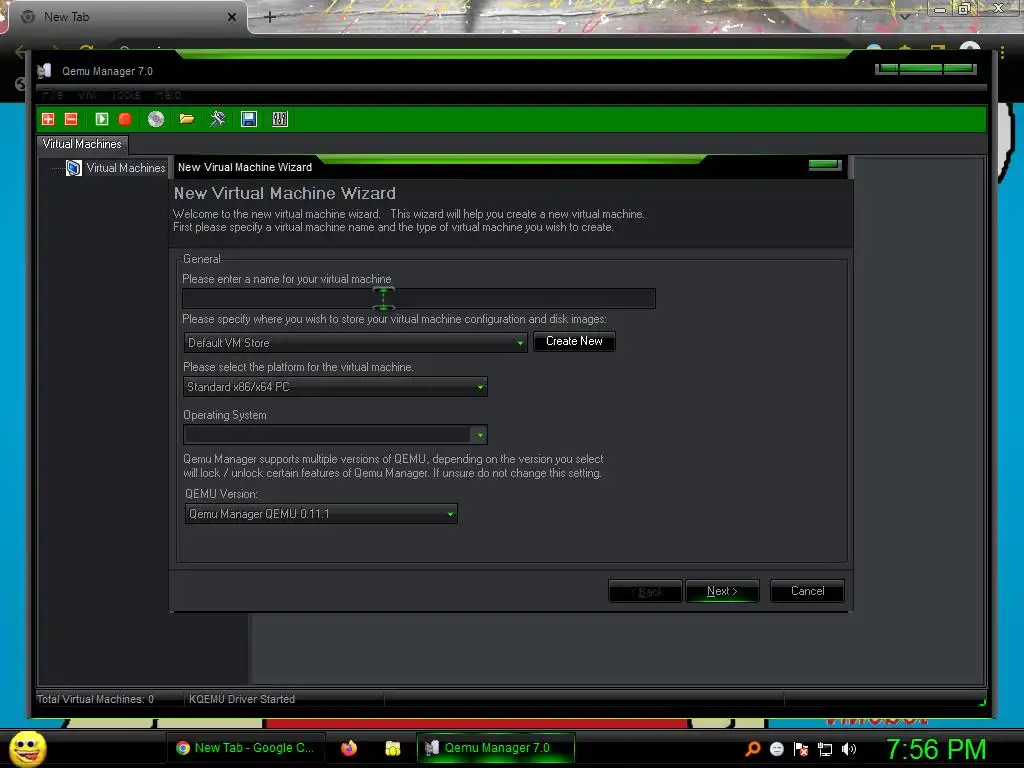This screenshot has height=768, width=1024.
Task: Click 'Total Virtual Machines: 0' status text
Action: pyautogui.click(x=95, y=699)
